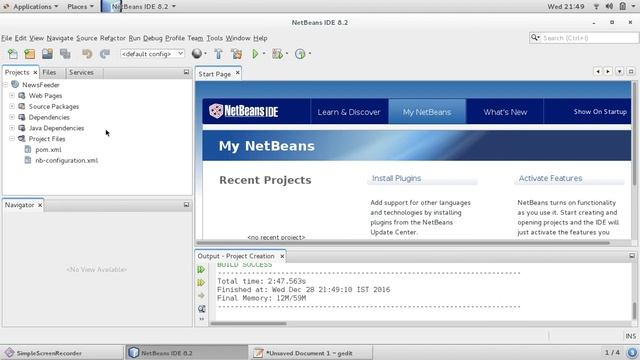The height and width of the screenshot is (360, 640).
Task: Expand the Java Dependencies node
Action: (x=12, y=128)
